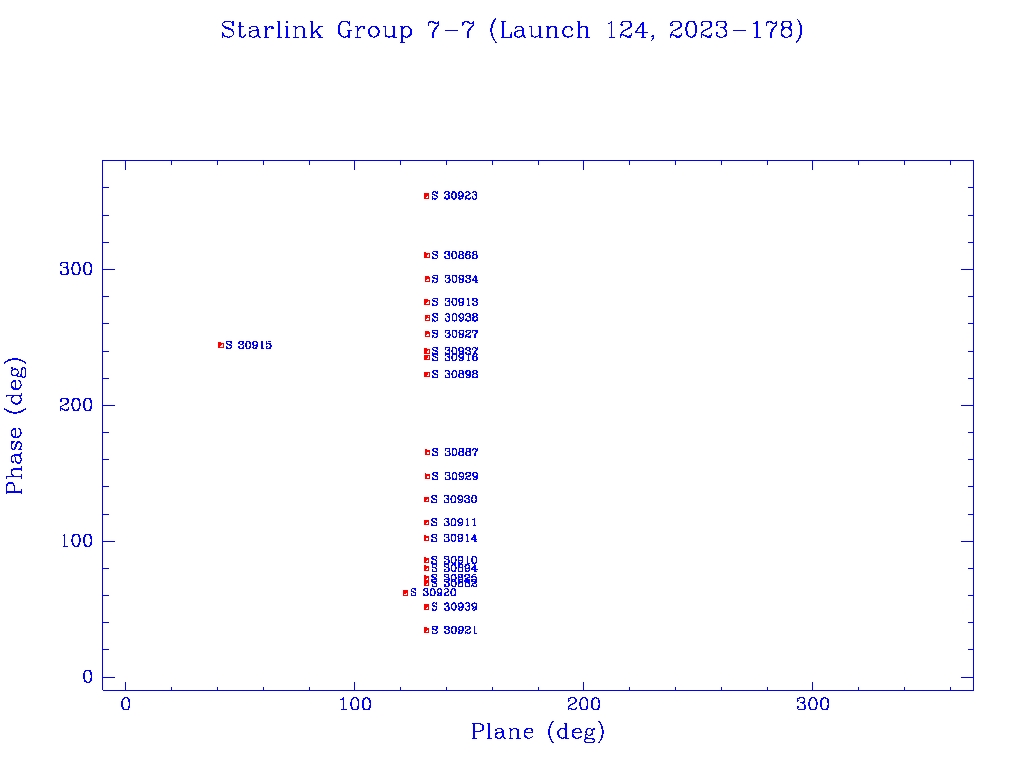Select the red marker beside S 30927
The height and width of the screenshot is (768, 1024).
point(427,334)
